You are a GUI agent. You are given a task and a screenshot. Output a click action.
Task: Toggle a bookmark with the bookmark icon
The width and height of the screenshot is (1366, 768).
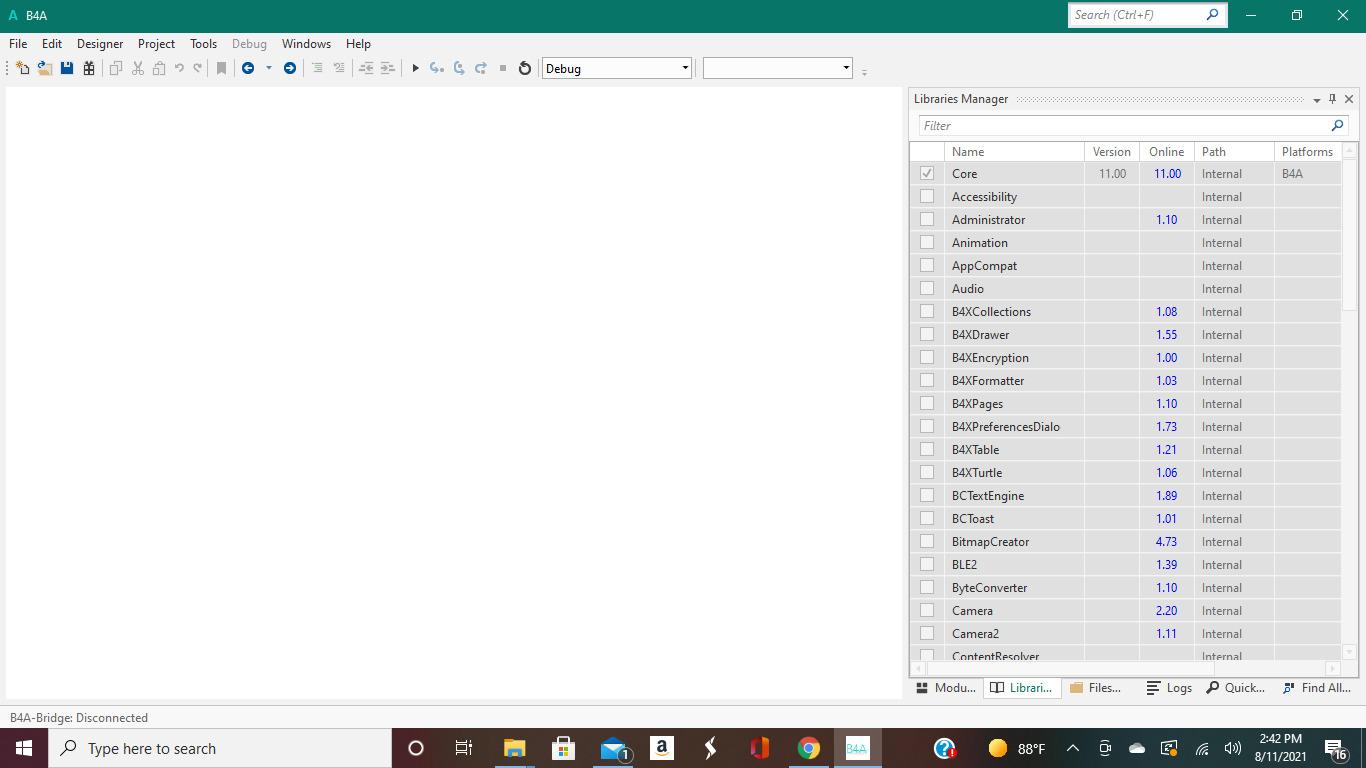click(222, 68)
